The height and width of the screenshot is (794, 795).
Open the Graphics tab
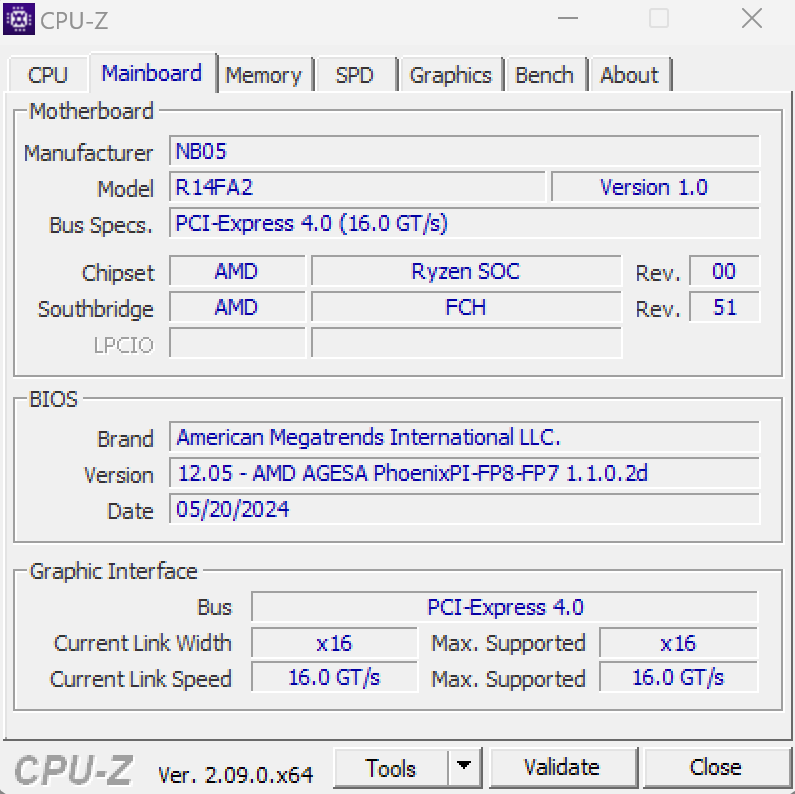click(451, 75)
